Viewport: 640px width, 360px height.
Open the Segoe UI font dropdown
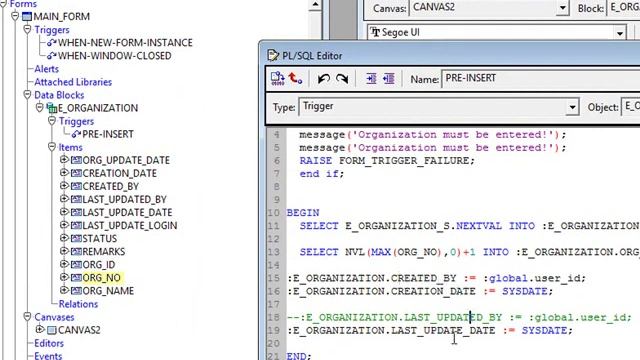click(620, 33)
